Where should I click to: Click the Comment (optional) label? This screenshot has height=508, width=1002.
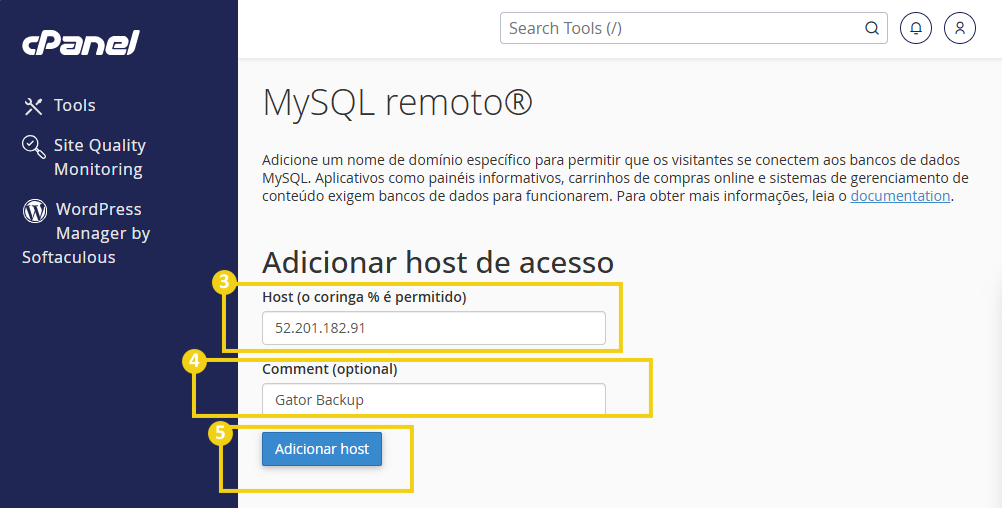pos(330,369)
